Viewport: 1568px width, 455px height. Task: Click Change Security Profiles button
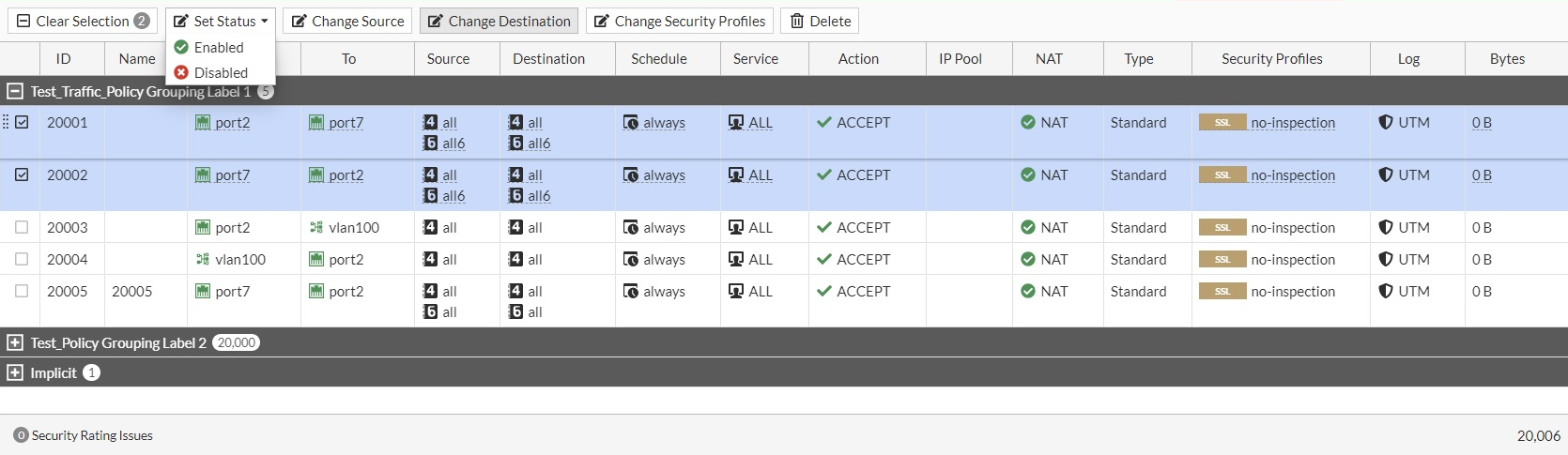680,22
